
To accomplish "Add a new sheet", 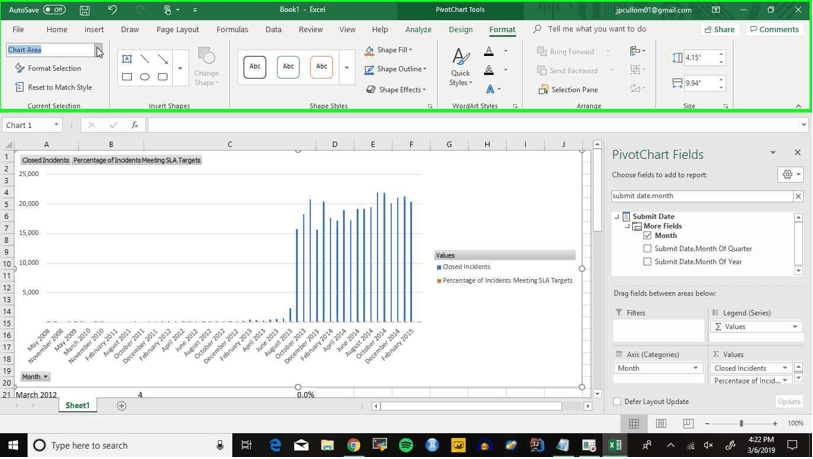I will pyautogui.click(x=121, y=406).
